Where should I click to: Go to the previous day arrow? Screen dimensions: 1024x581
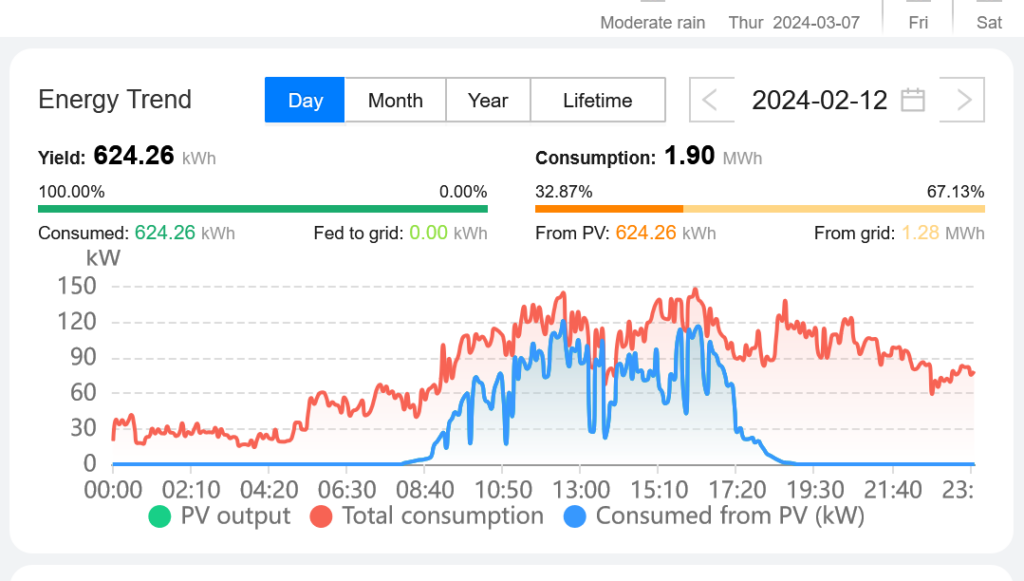pos(711,100)
